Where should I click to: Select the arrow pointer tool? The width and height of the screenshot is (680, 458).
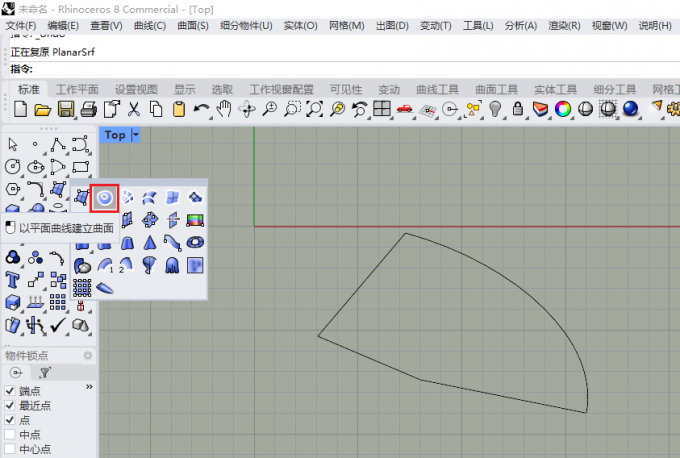coord(13,144)
